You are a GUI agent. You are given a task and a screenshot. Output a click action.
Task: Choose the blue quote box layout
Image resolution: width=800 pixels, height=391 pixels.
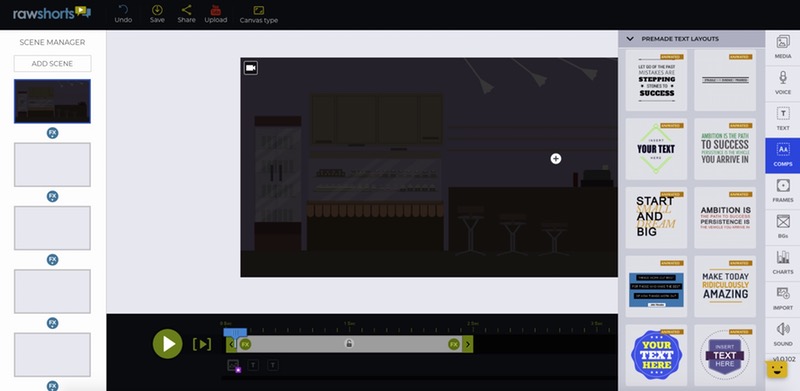point(656,286)
